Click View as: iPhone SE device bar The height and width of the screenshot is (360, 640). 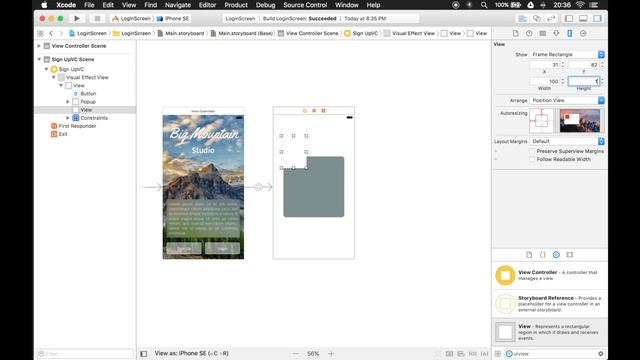coord(191,353)
